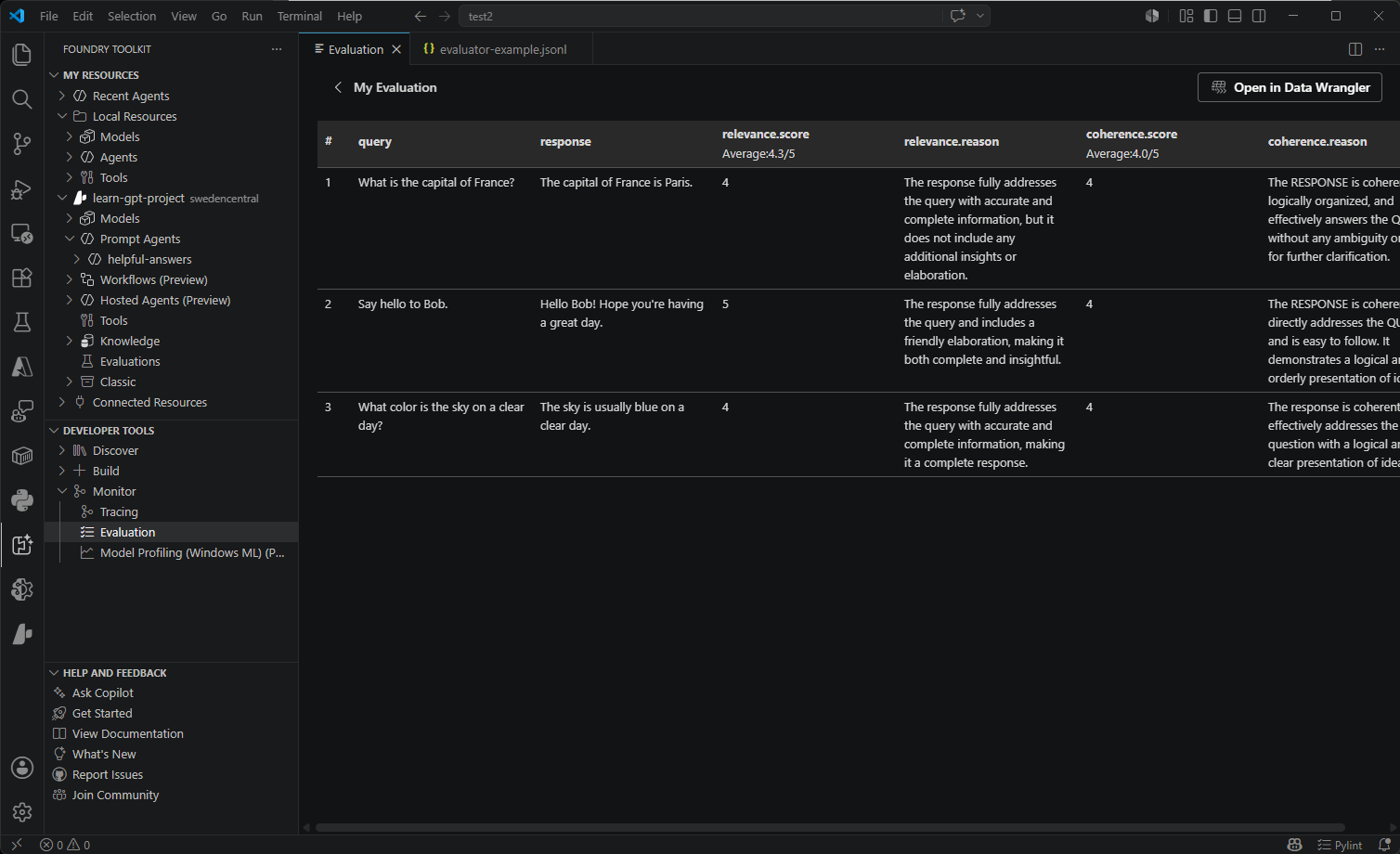
Task: Expand the helpful-answers agent
Action: coord(77,259)
